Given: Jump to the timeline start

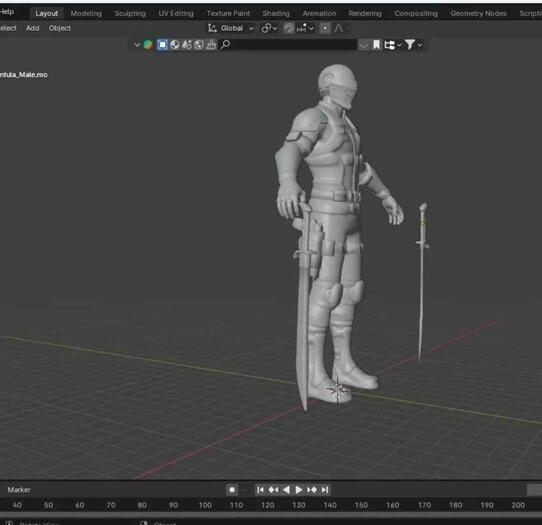Looking at the screenshot, I should click(x=260, y=490).
